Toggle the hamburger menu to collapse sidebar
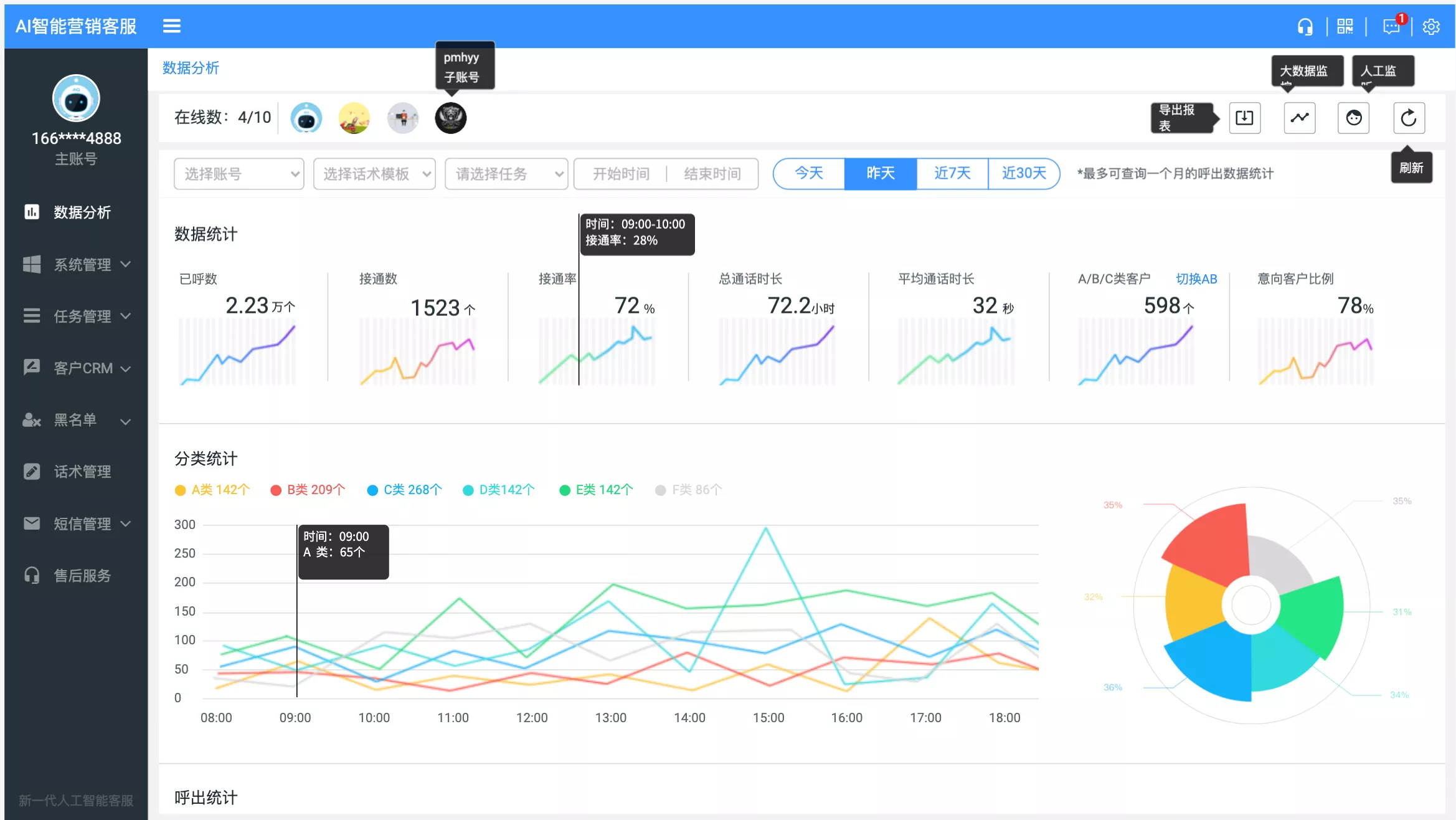Viewport: 1456px width, 820px height. (x=171, y=26)
